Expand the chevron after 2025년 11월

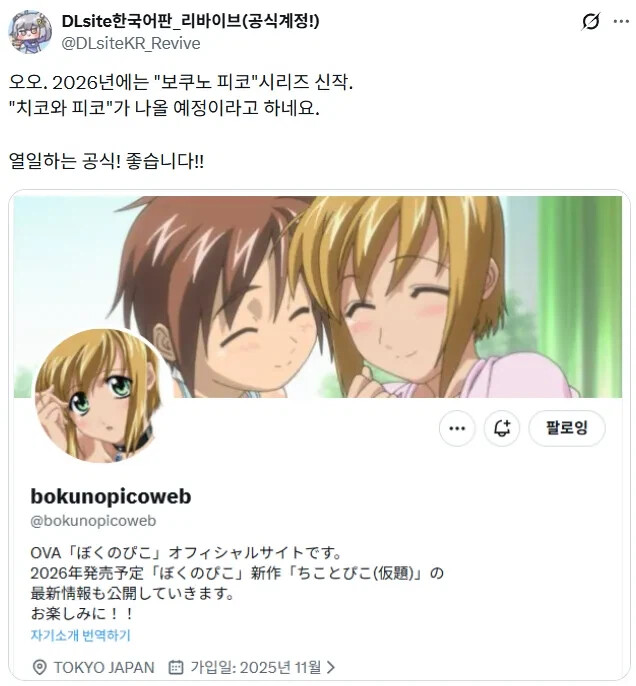click(331, 667)
